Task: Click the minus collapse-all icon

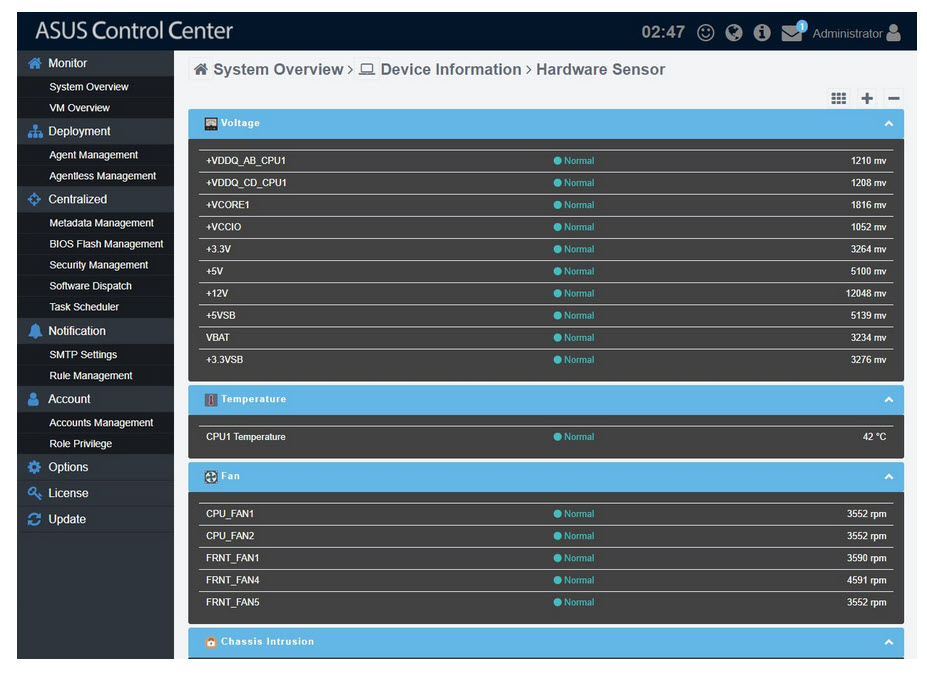Action: coord(893,98)
